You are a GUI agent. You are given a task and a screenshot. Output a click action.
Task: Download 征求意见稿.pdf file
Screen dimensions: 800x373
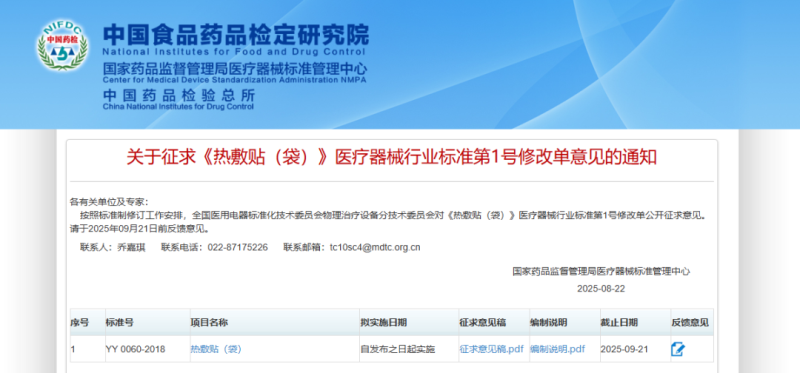coord(491,350)
